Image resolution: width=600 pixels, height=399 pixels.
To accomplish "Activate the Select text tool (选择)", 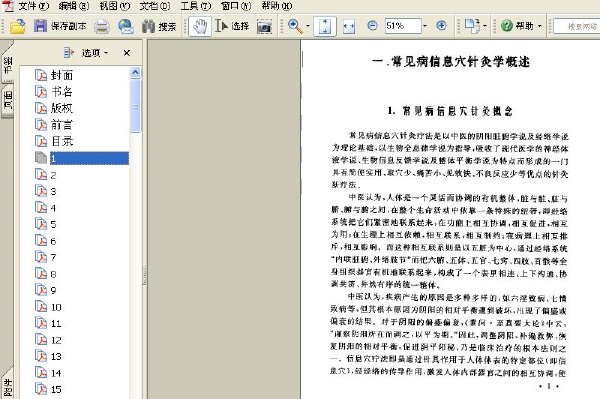I will (232, 26).
